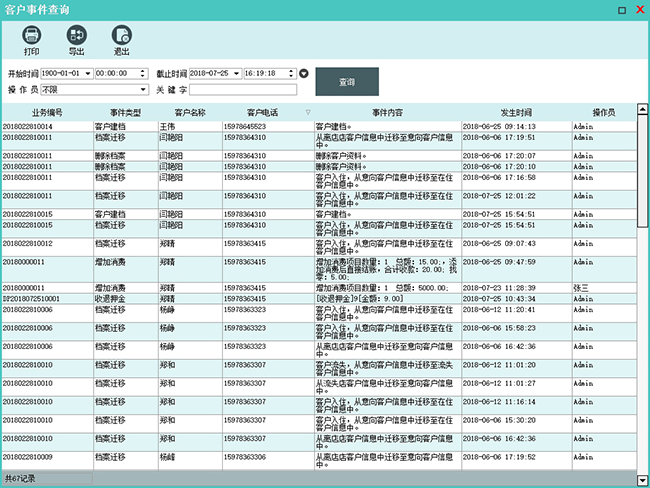Click the end time 16:19:18 spinner
Image resolution: width=650 pixels, height=488 pixels.
tap(291, 73)
